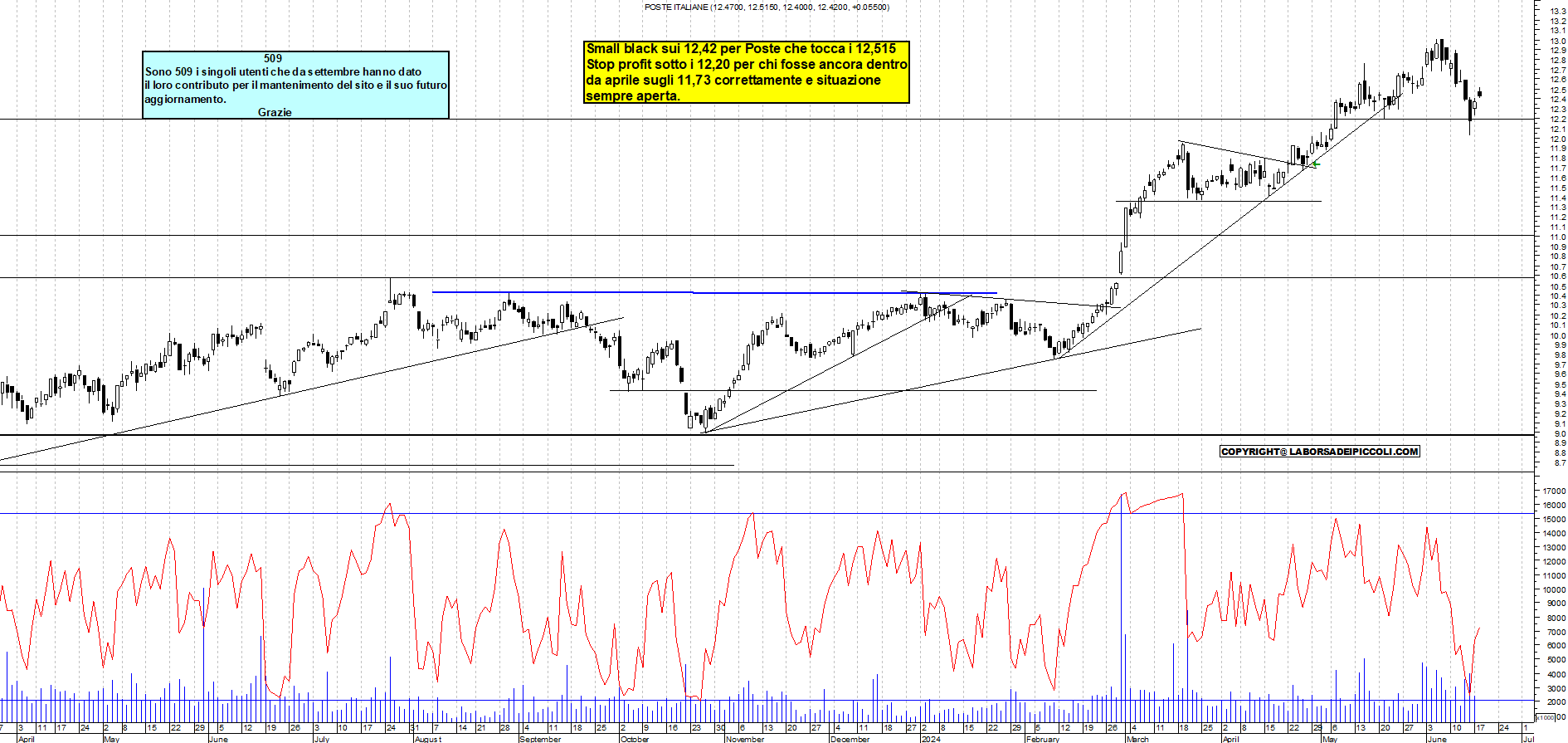Click the 10.0 price axis label
1568x743 pixels.
pyautogui.click(x=1557, y=335)
